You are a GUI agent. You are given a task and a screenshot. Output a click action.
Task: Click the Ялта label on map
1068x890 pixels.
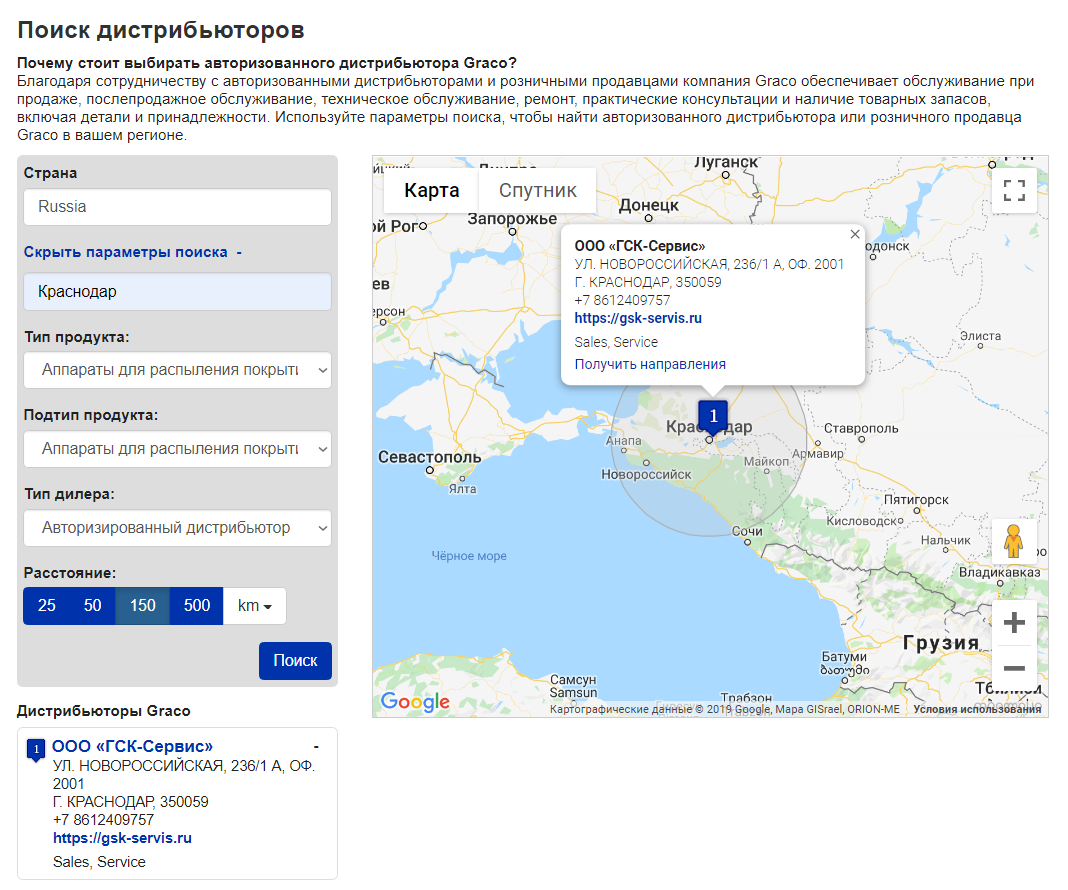point(462,488)
